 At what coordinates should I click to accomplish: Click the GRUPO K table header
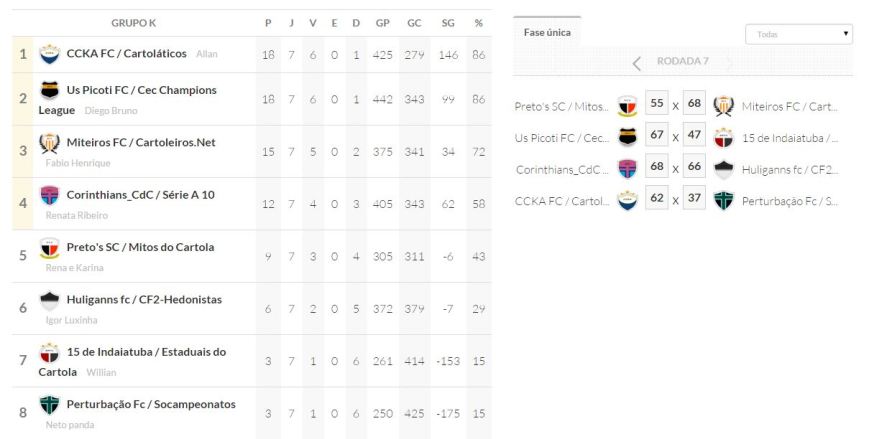click(x=133, y=23)
